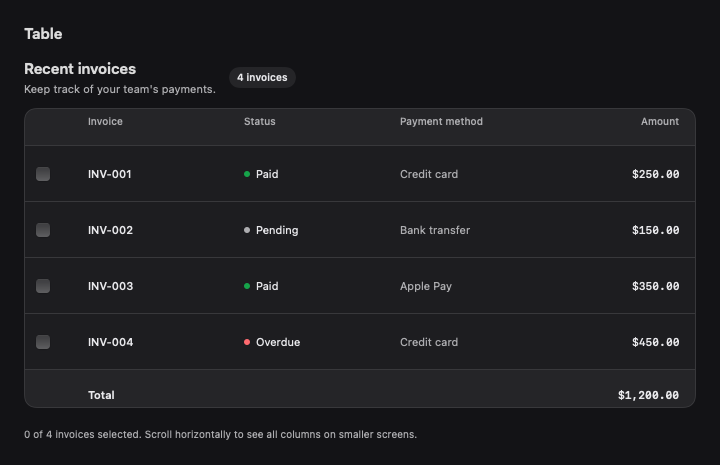Click the Invoice column header
This screenshot has height=465, width=720.
[105, 122]
